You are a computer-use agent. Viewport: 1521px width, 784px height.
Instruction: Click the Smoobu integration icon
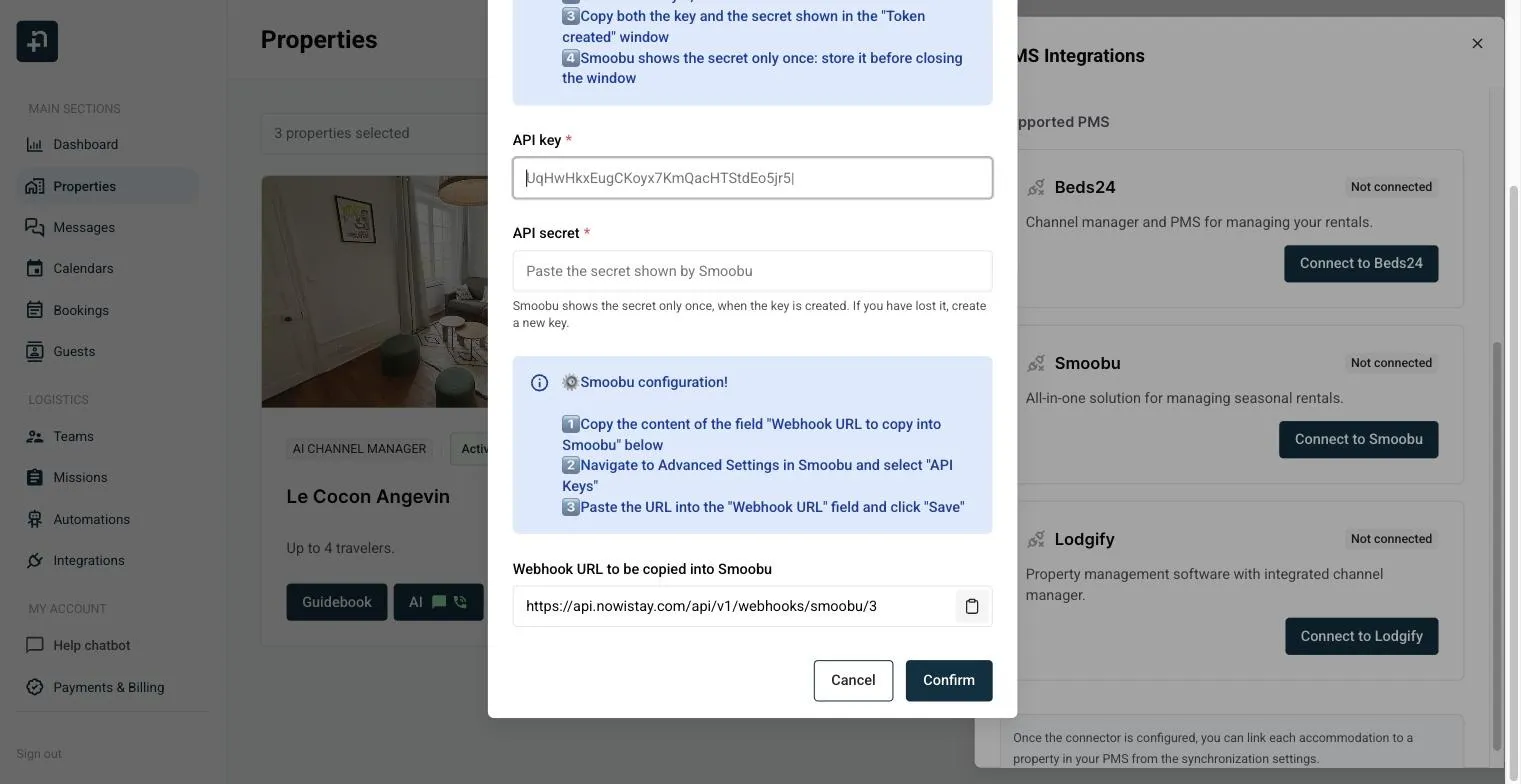click(1036, 363)
